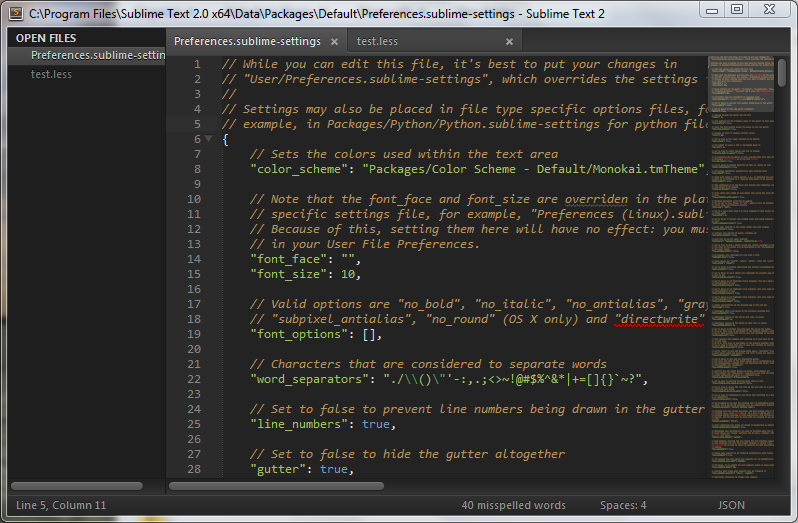Viewport: 798px width, 523px height.
Task: Click the value 10 on line 15
Action: coord(348,274)
